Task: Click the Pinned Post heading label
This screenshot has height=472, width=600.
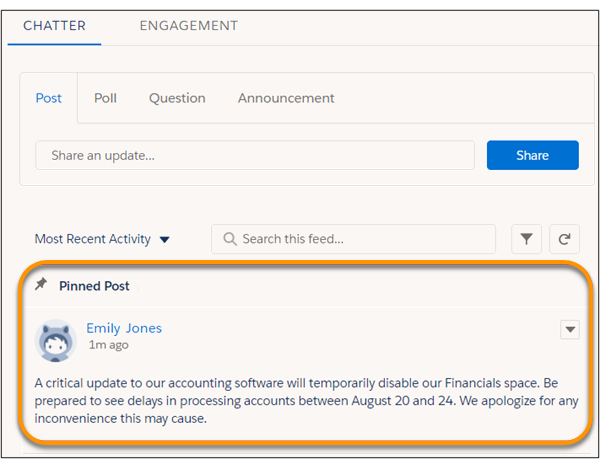Action: pos(94,286)
